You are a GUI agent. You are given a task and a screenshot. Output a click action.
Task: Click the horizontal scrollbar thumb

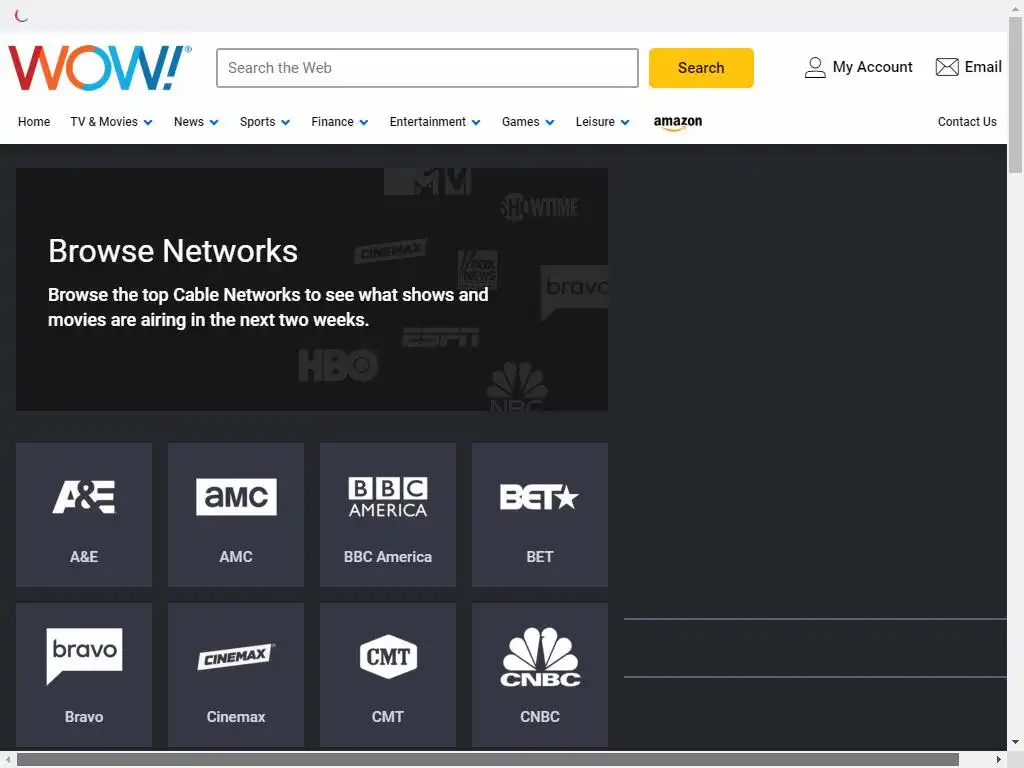click(488, 760)
